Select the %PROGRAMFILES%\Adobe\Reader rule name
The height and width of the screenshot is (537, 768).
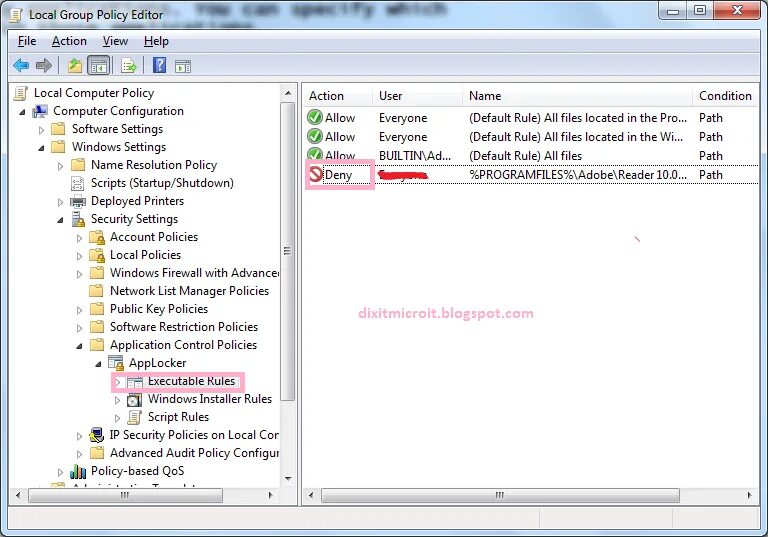(577, 175)
